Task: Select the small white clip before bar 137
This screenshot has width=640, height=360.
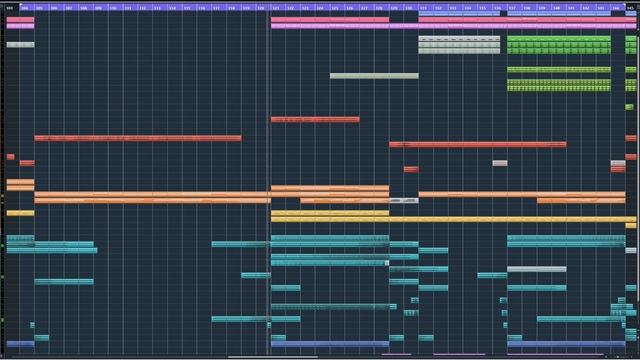Action: 500,163
